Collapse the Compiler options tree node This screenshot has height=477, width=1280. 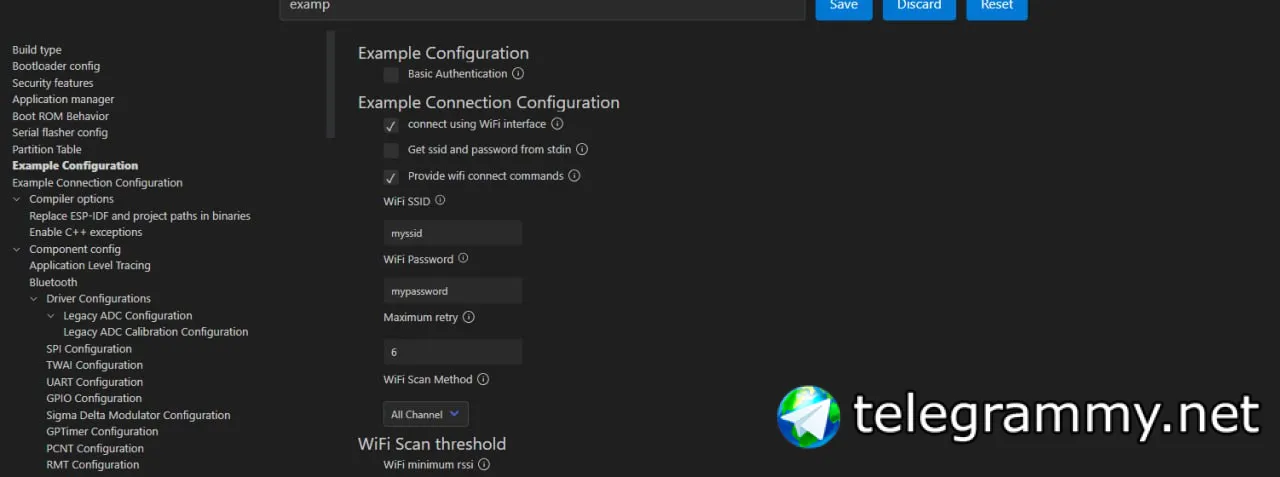[x=17, y=200]
